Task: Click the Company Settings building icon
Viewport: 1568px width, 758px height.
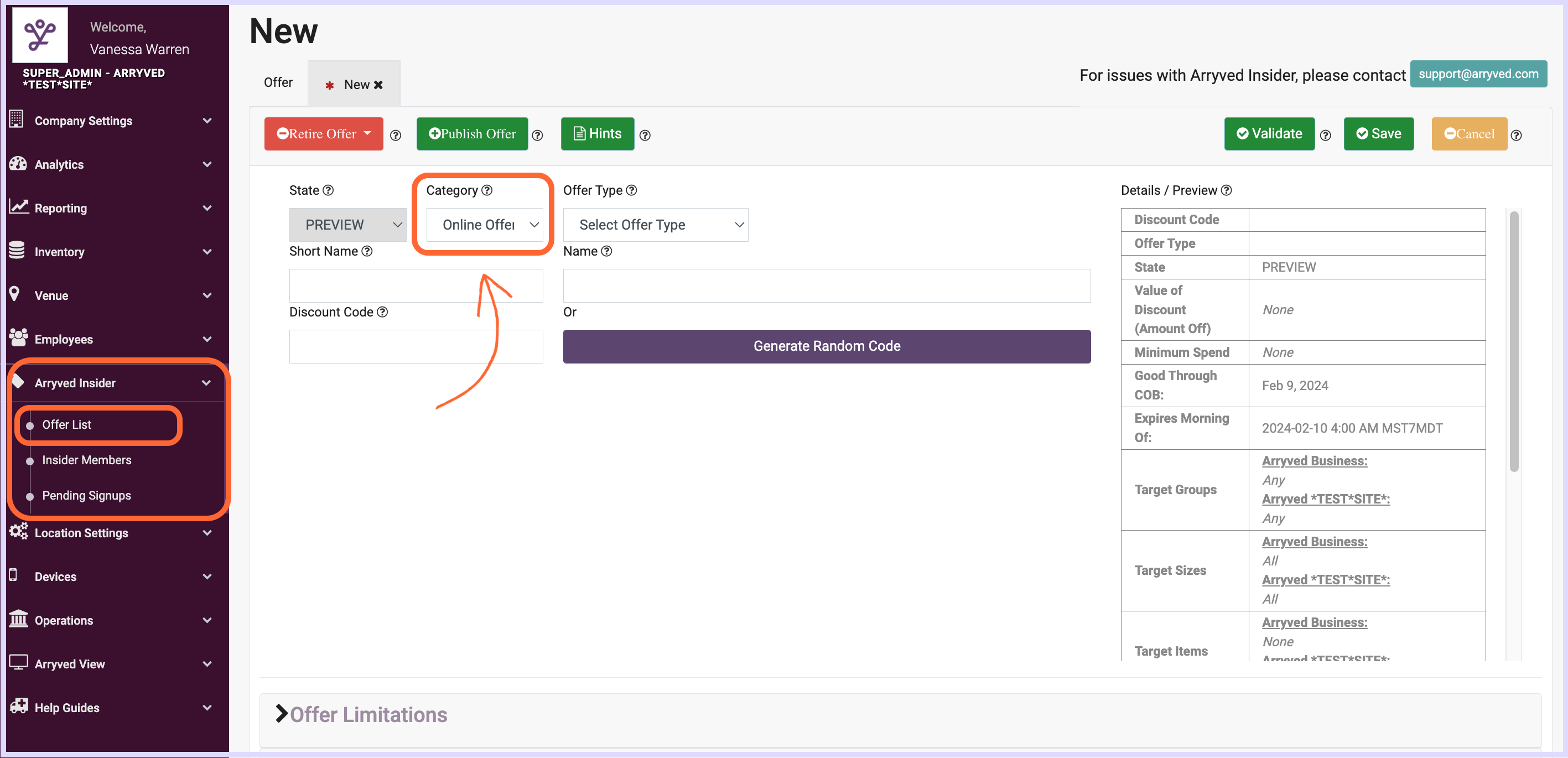Action: coord(17,119)
